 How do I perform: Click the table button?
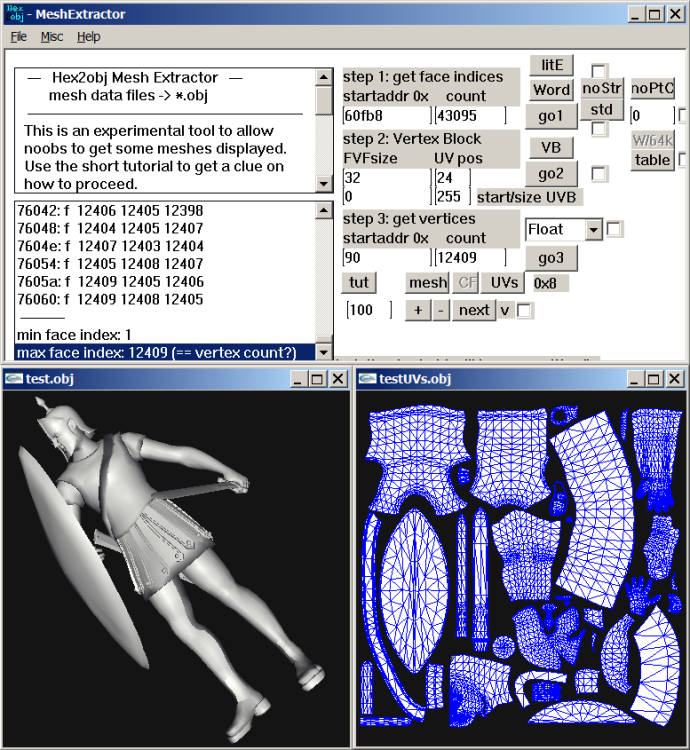652,160
